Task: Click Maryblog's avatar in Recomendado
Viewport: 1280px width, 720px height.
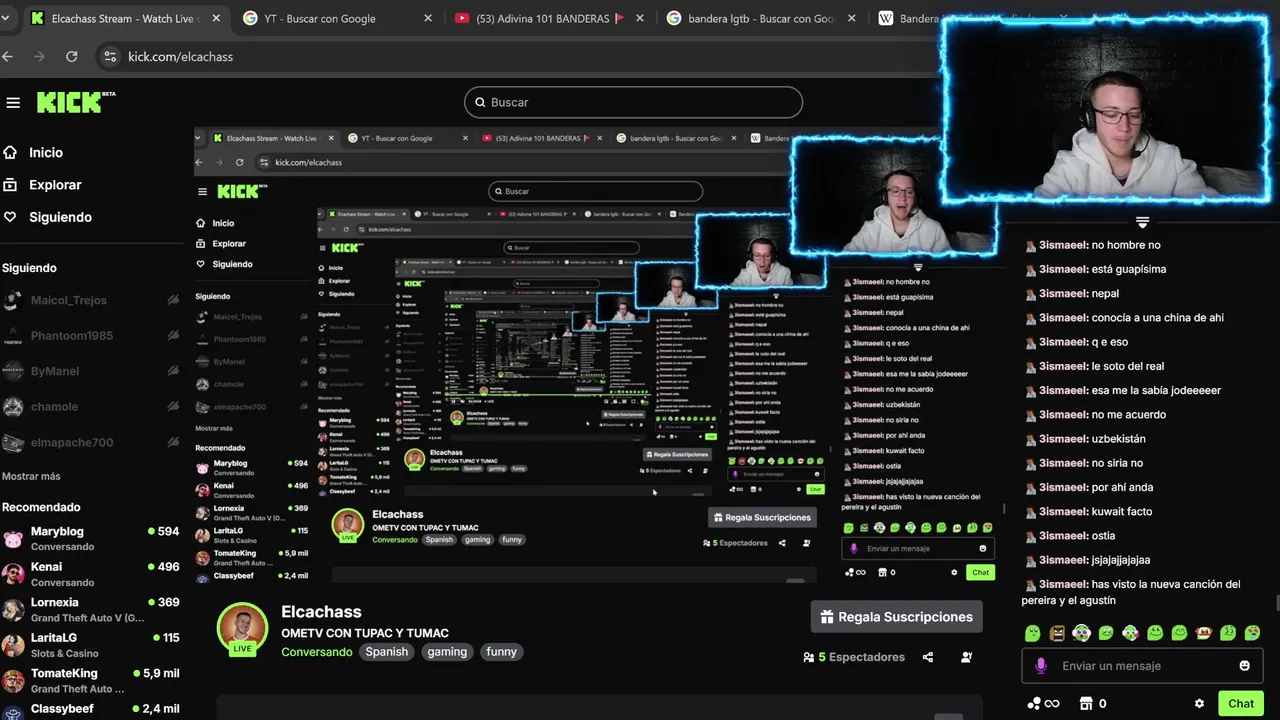Action: pos(13,539)
